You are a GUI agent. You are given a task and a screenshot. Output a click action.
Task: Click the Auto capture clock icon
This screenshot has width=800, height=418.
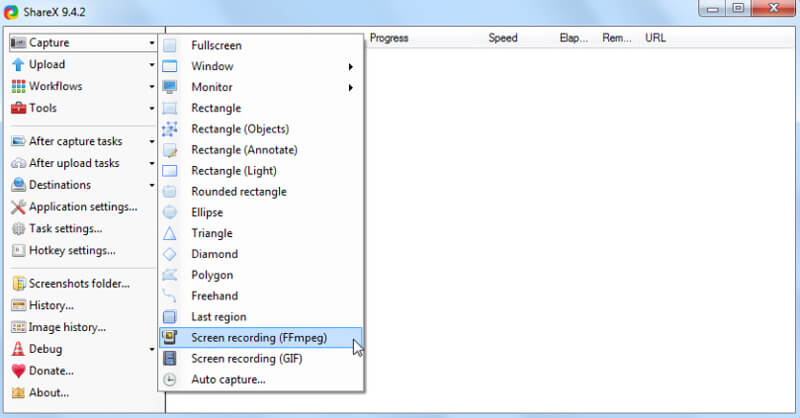[x=170, y=380]
